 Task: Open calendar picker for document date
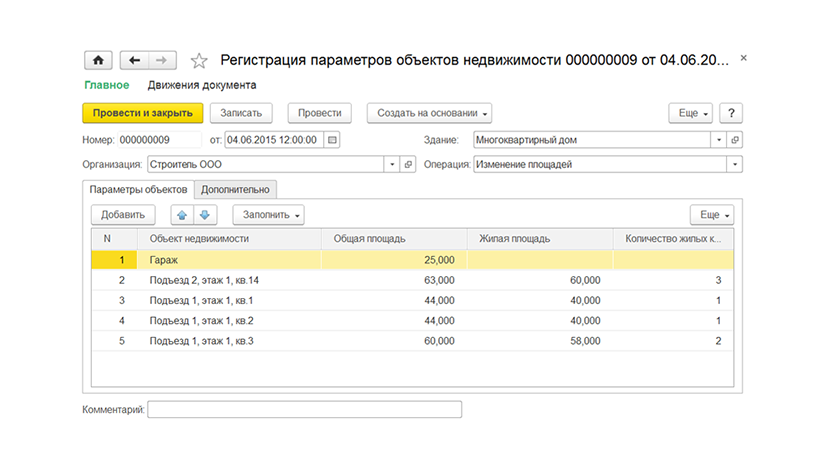tap(332, 140)
